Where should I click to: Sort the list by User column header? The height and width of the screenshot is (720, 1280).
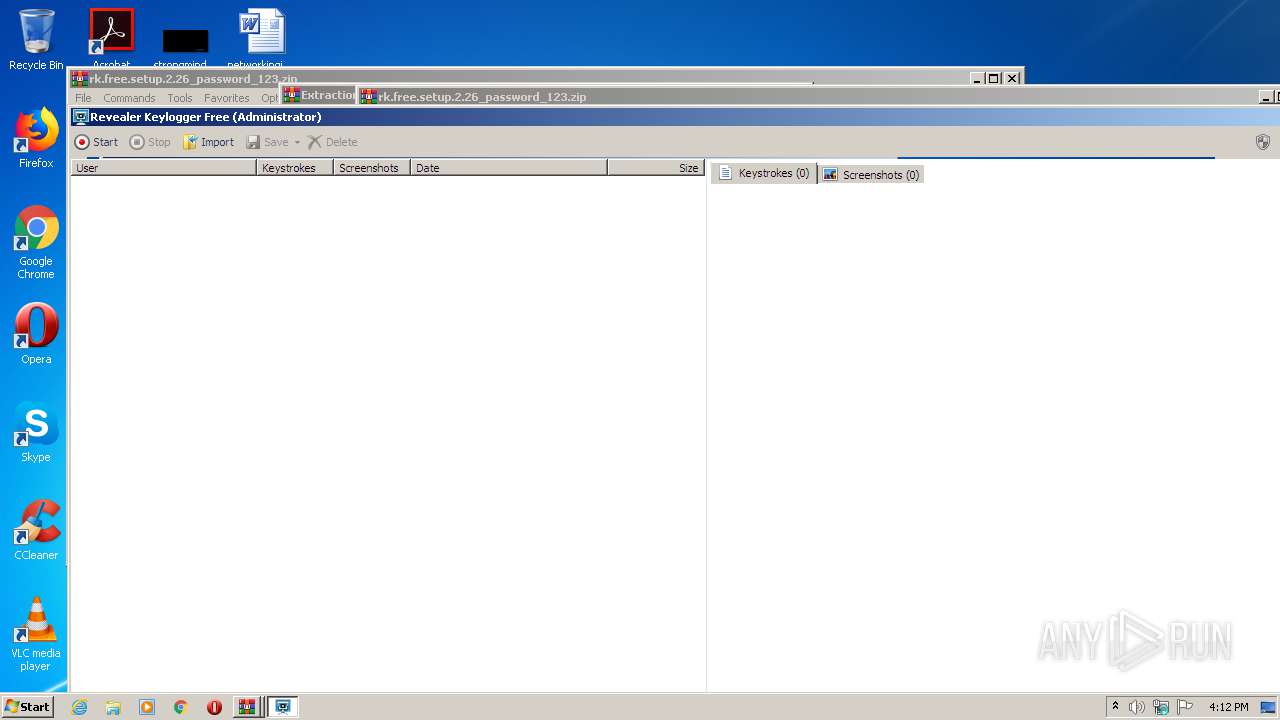[x=163, y=168]
